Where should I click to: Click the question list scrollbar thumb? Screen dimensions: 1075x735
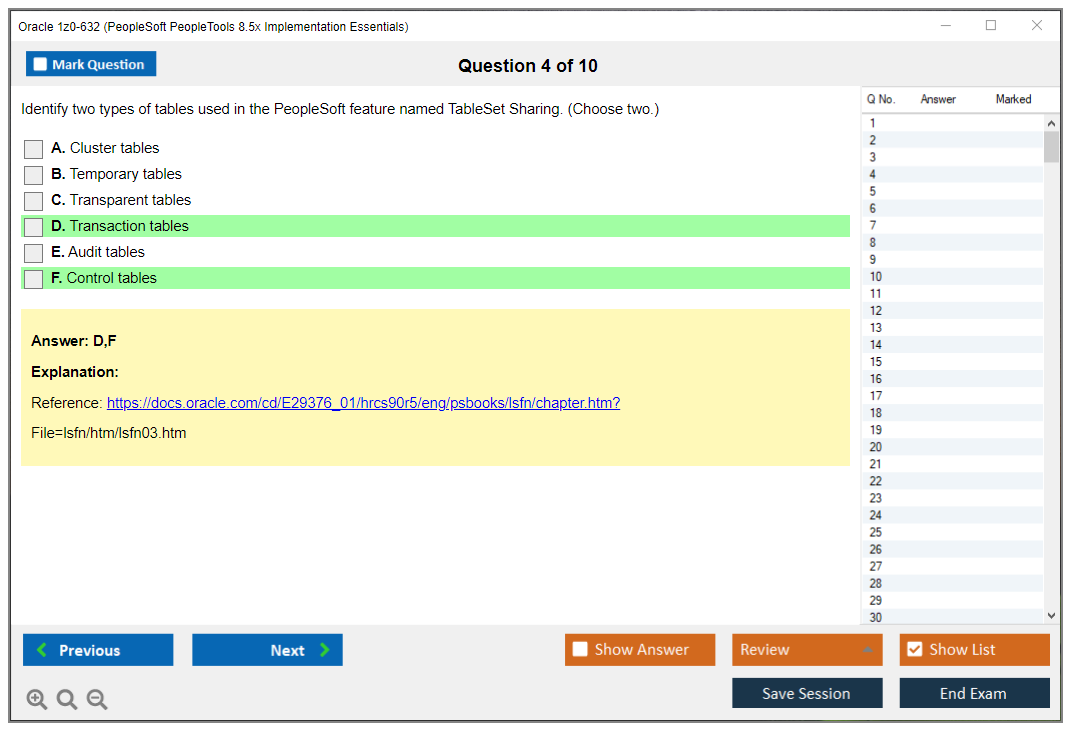coord(1051,145)
